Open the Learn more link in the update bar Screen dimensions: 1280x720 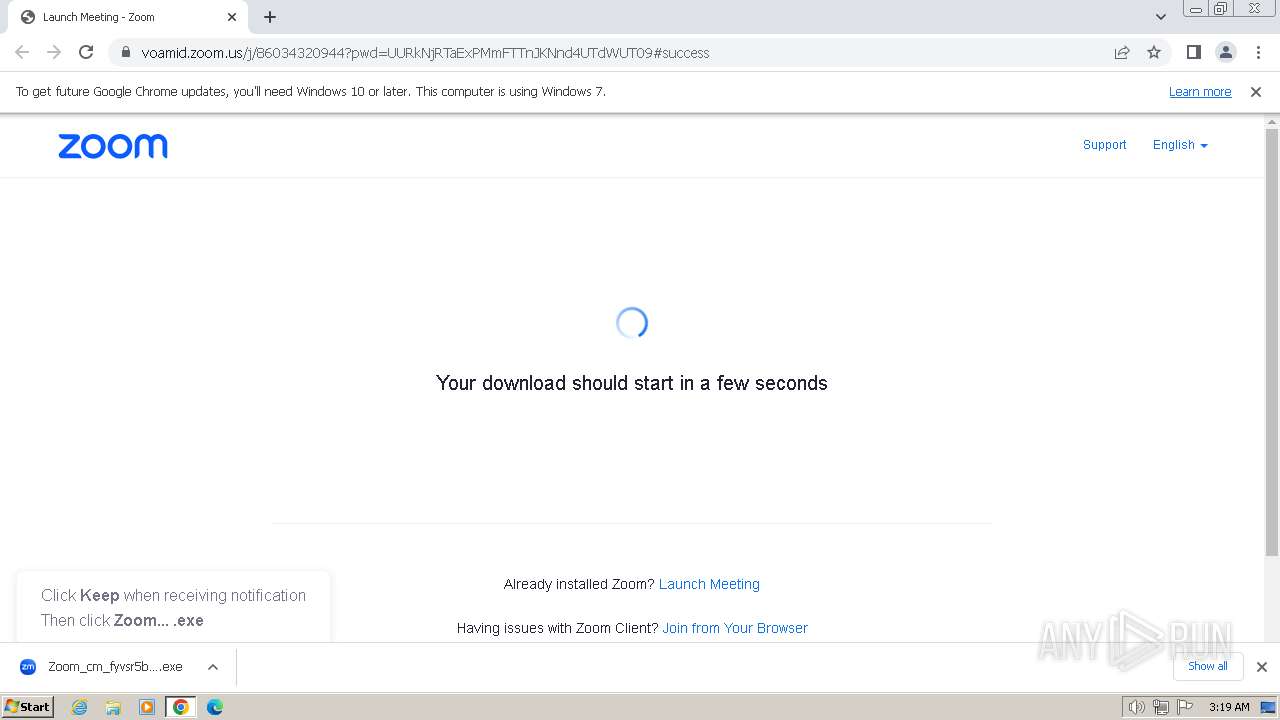point(1200,92)
